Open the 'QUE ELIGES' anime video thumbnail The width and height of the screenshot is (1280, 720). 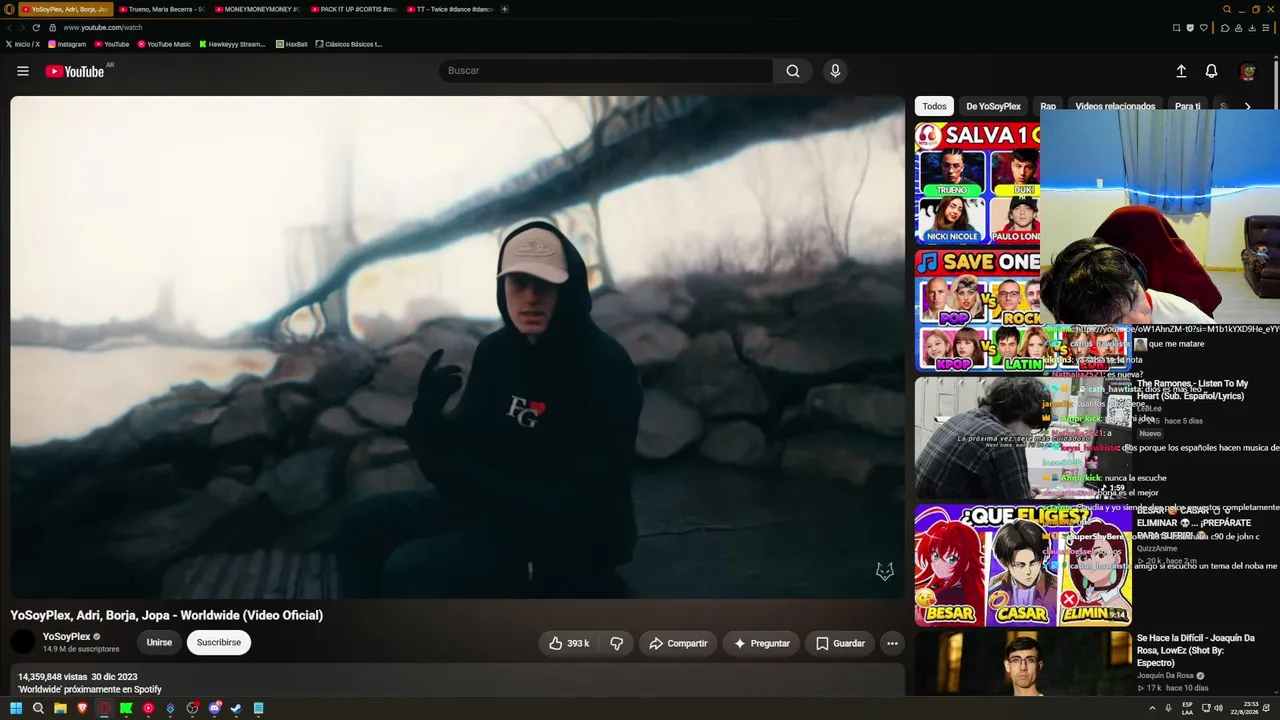point(1022,565)
